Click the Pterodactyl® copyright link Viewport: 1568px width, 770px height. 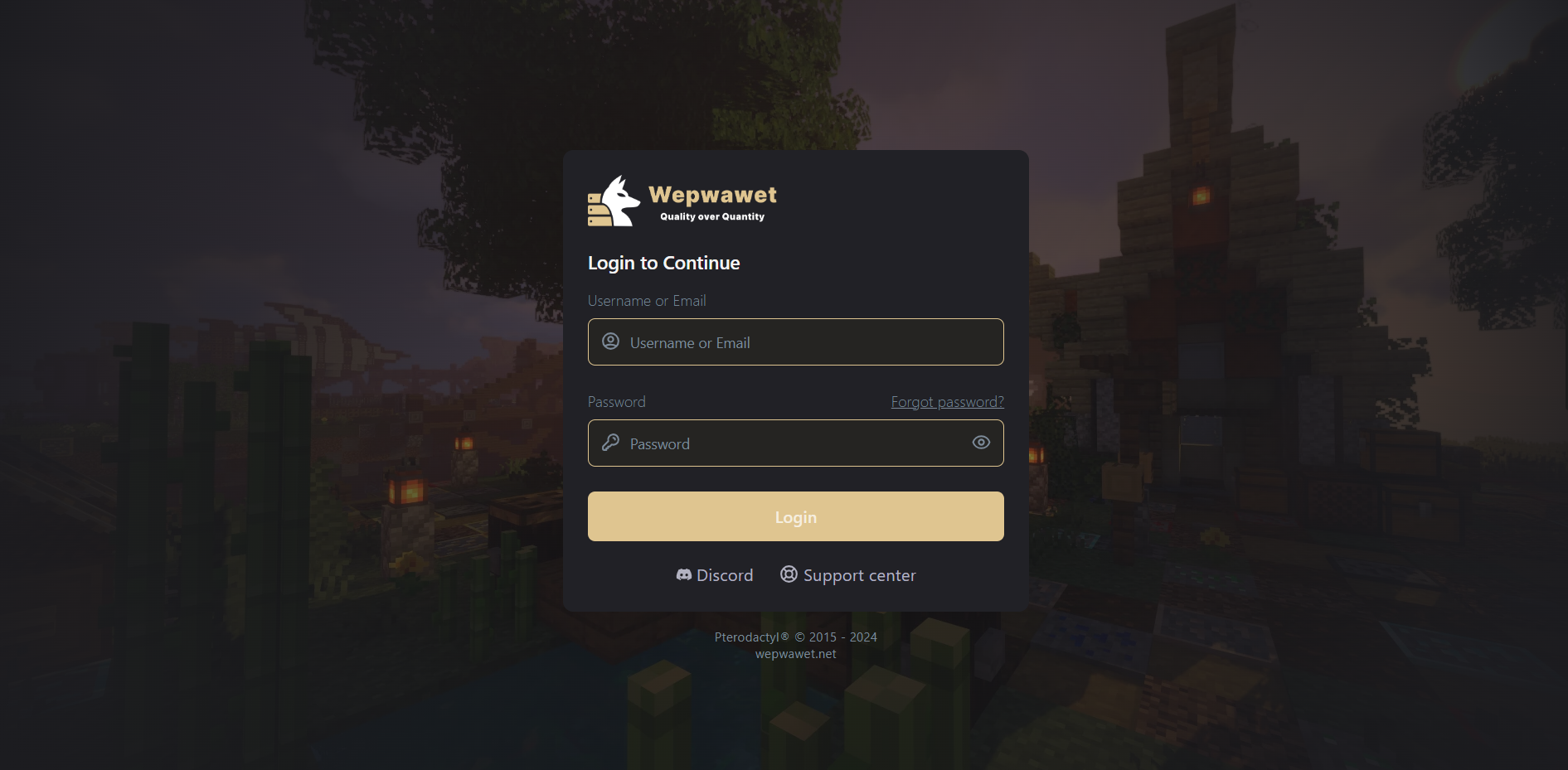(x=796, y=637)
